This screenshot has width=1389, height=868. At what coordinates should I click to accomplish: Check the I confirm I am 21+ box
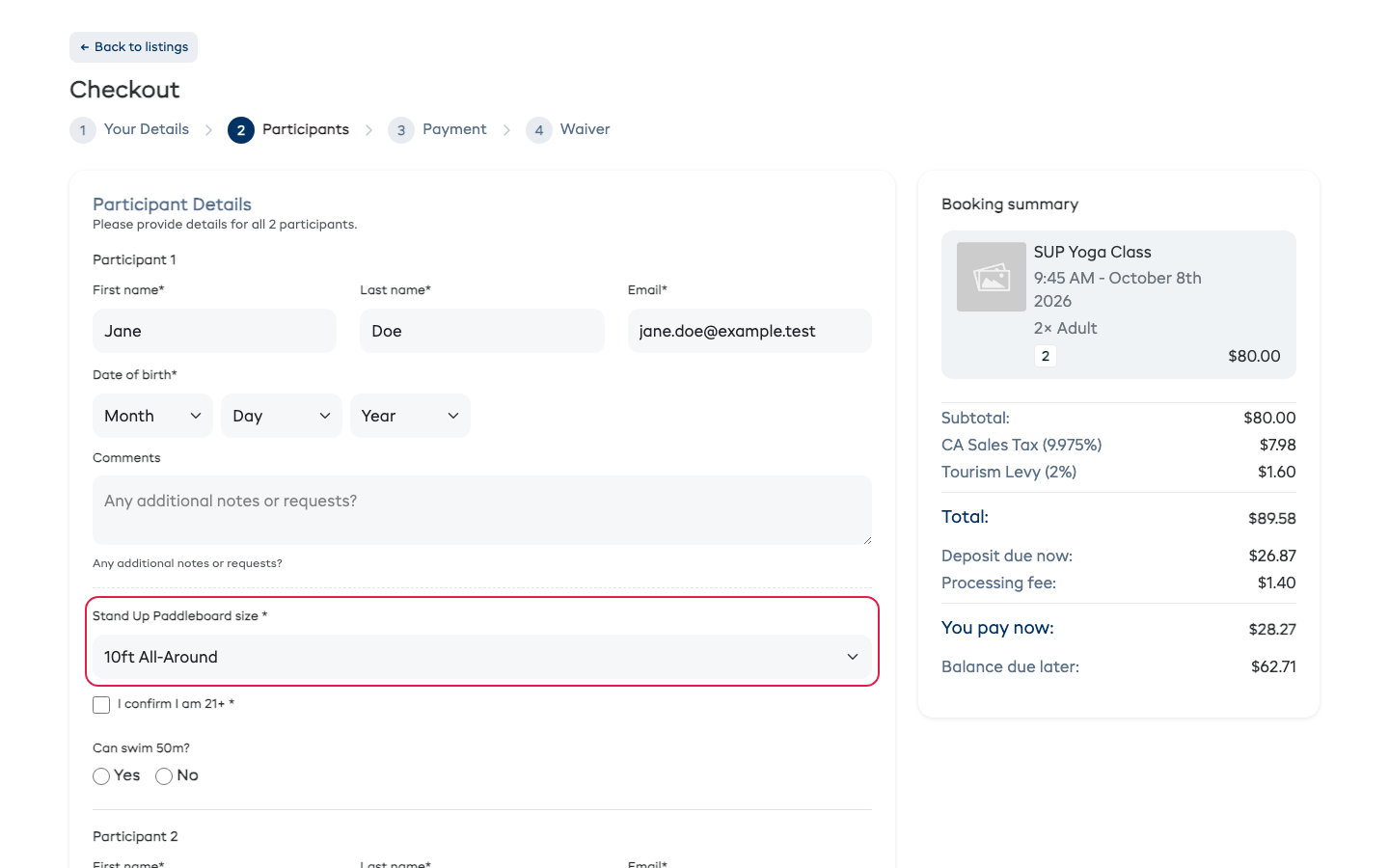pos(101,705)
